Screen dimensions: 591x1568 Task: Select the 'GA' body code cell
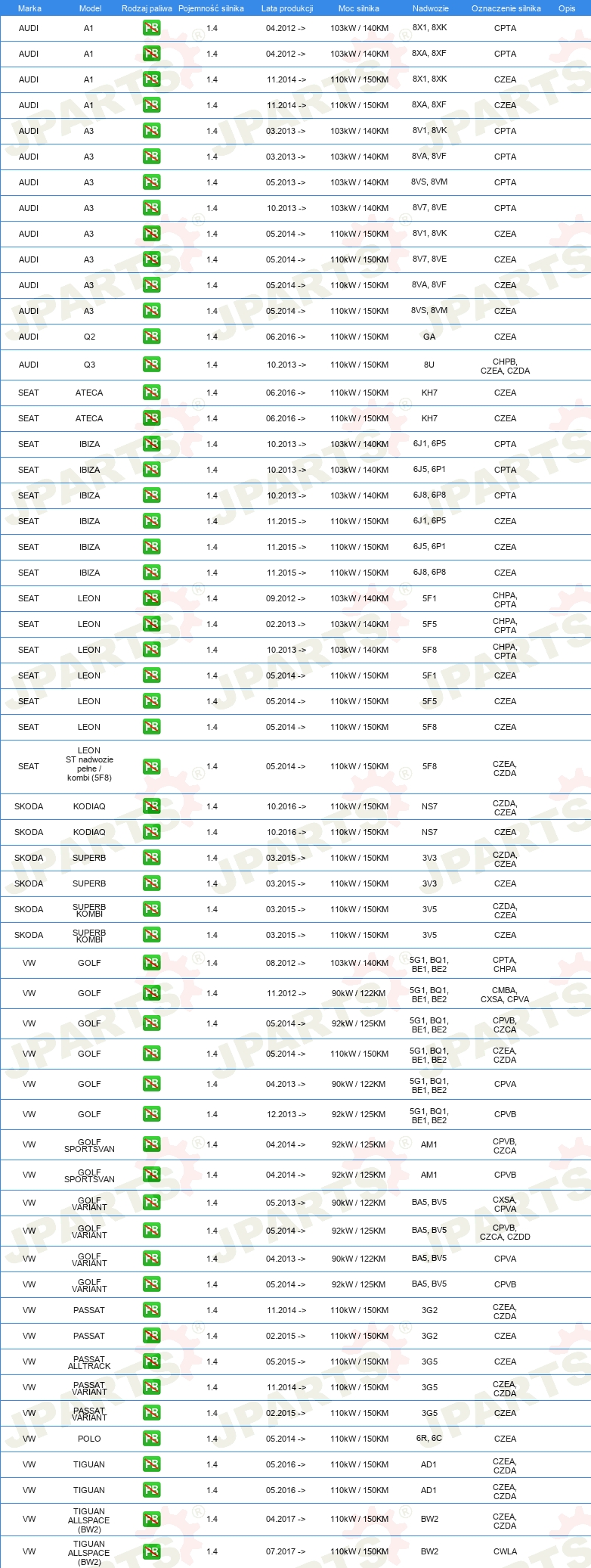pos(429,337)
